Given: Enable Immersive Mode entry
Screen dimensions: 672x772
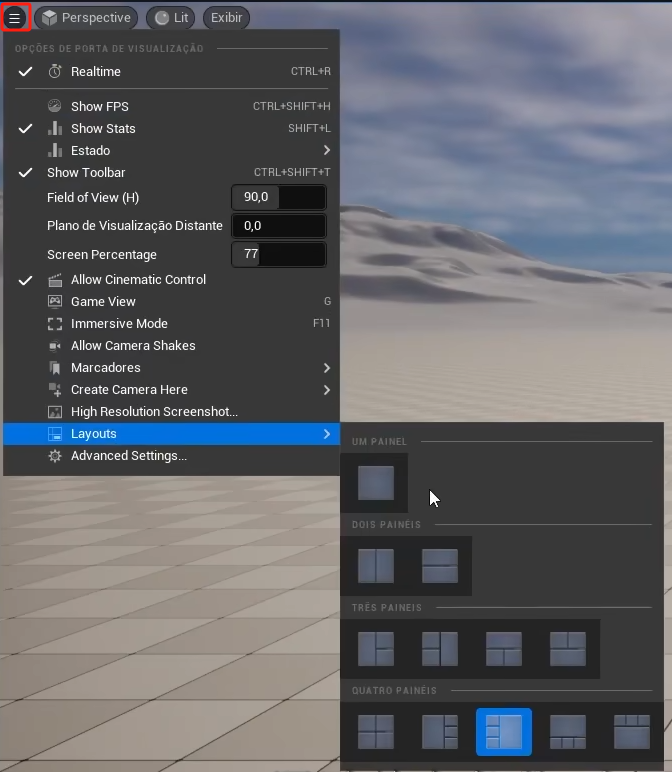Looking at the screenshot, I should coord(171,323).
